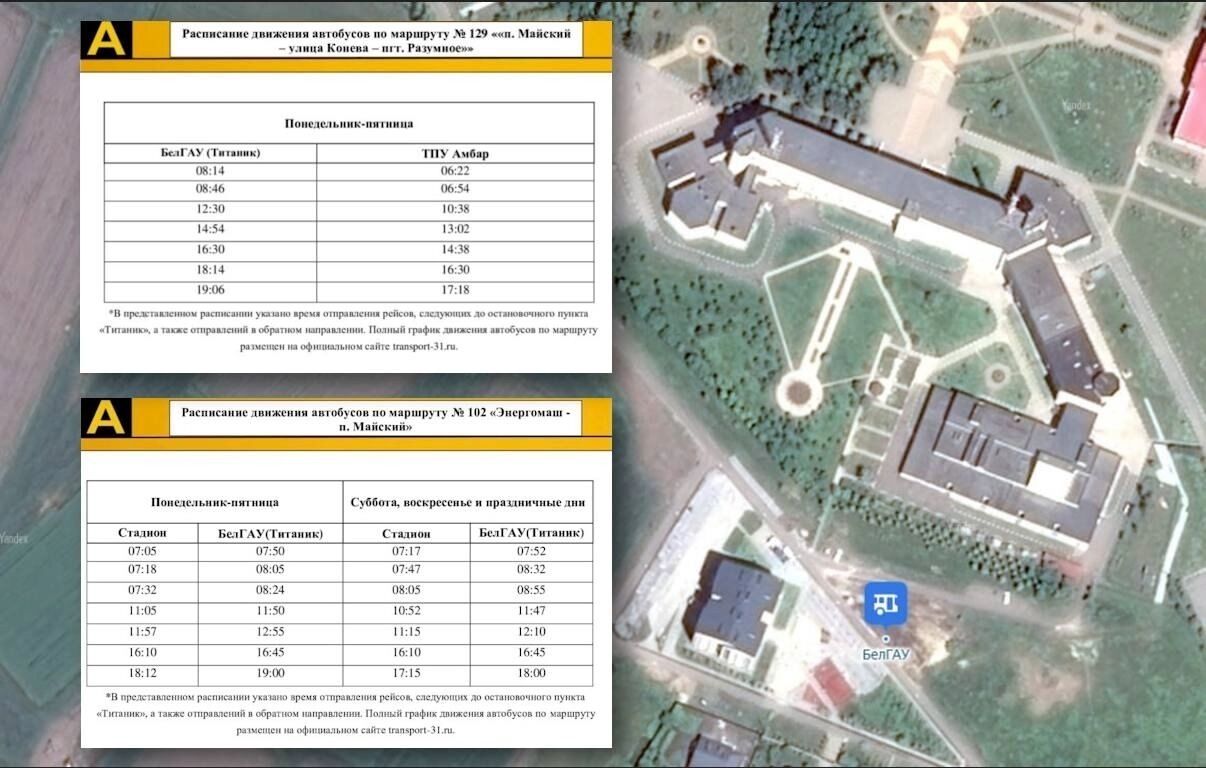Click the circular flowerbed on the map
This screenshot has width=1206, height=768.
(798, 390)
